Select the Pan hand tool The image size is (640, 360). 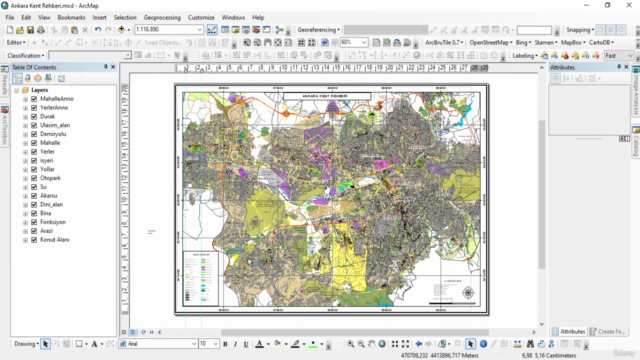tap(371, 344)
